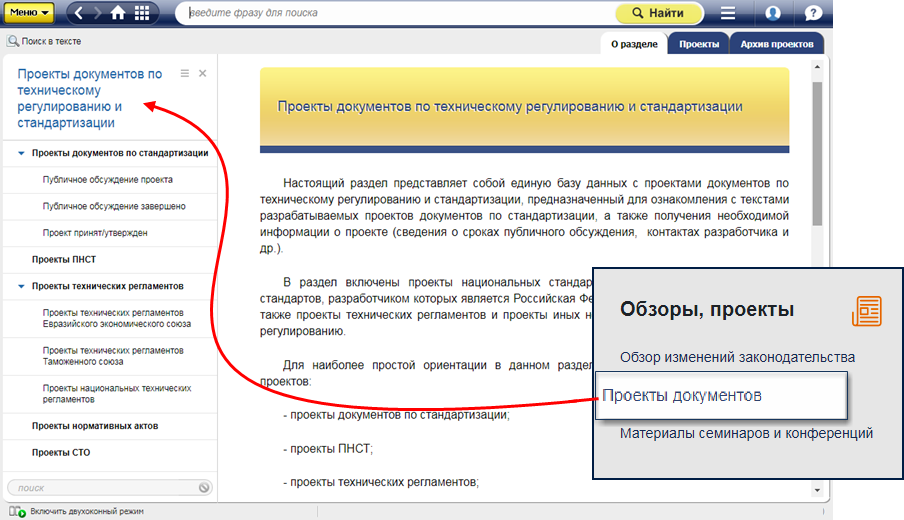This screenshot has height=520, width=904.
Task: Click the back navigation arrow
Action: click(x=79, y=13)
